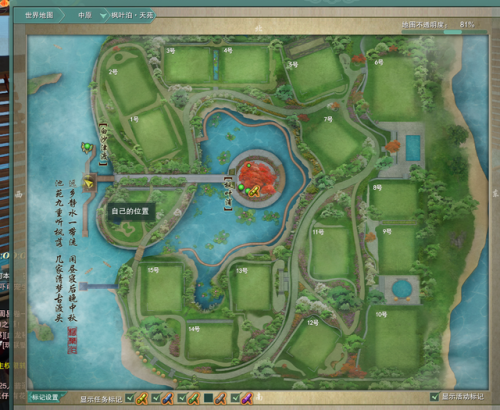The image size is (500, 410).
Task: Click the yellow arrow player position marker
Action: tap(88, 182)
